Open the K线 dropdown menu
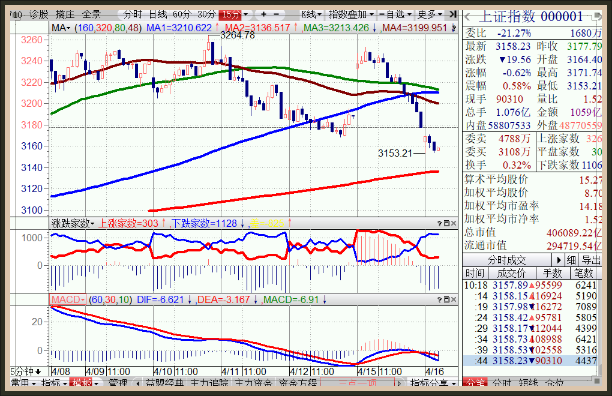 coord(311,14)
